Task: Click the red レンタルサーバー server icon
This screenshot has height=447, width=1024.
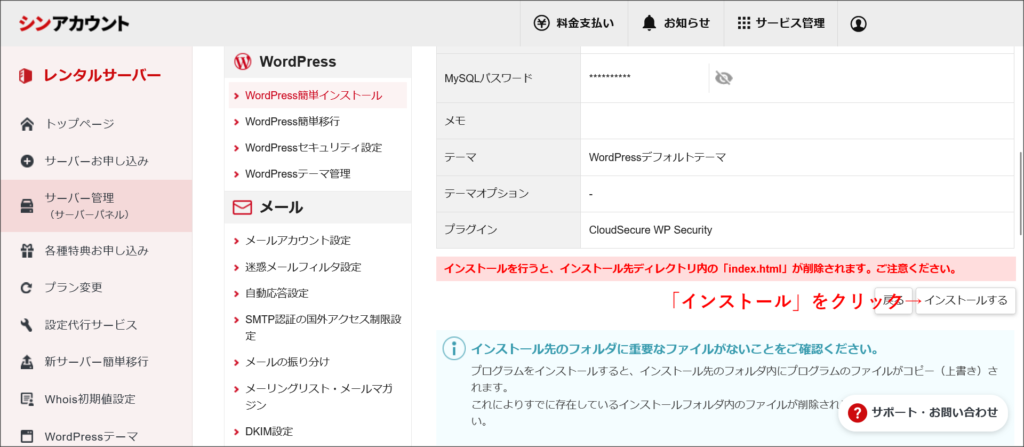Action: (26, 76)
